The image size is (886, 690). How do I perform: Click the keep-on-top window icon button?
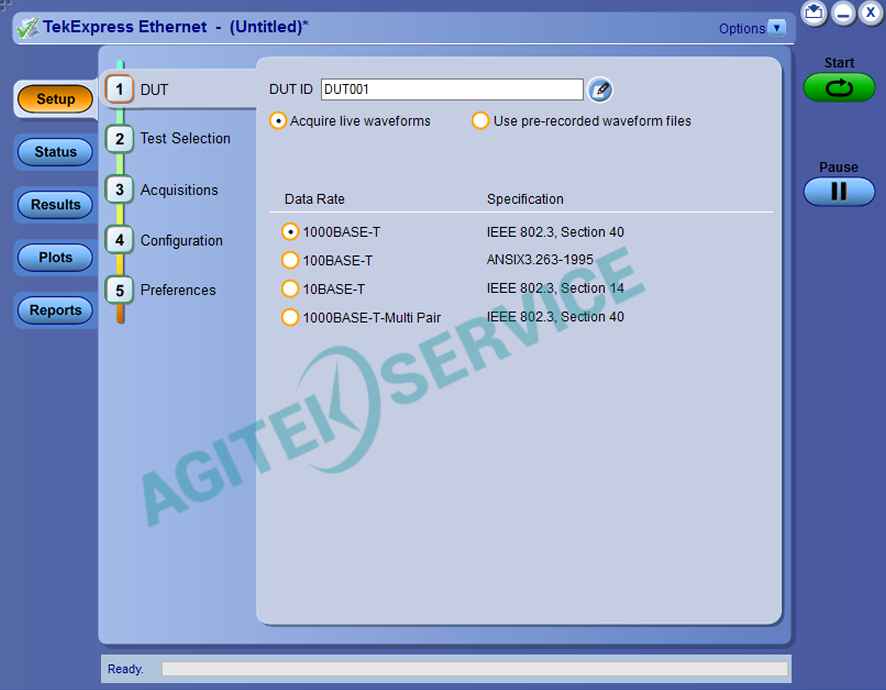point(814,12)
